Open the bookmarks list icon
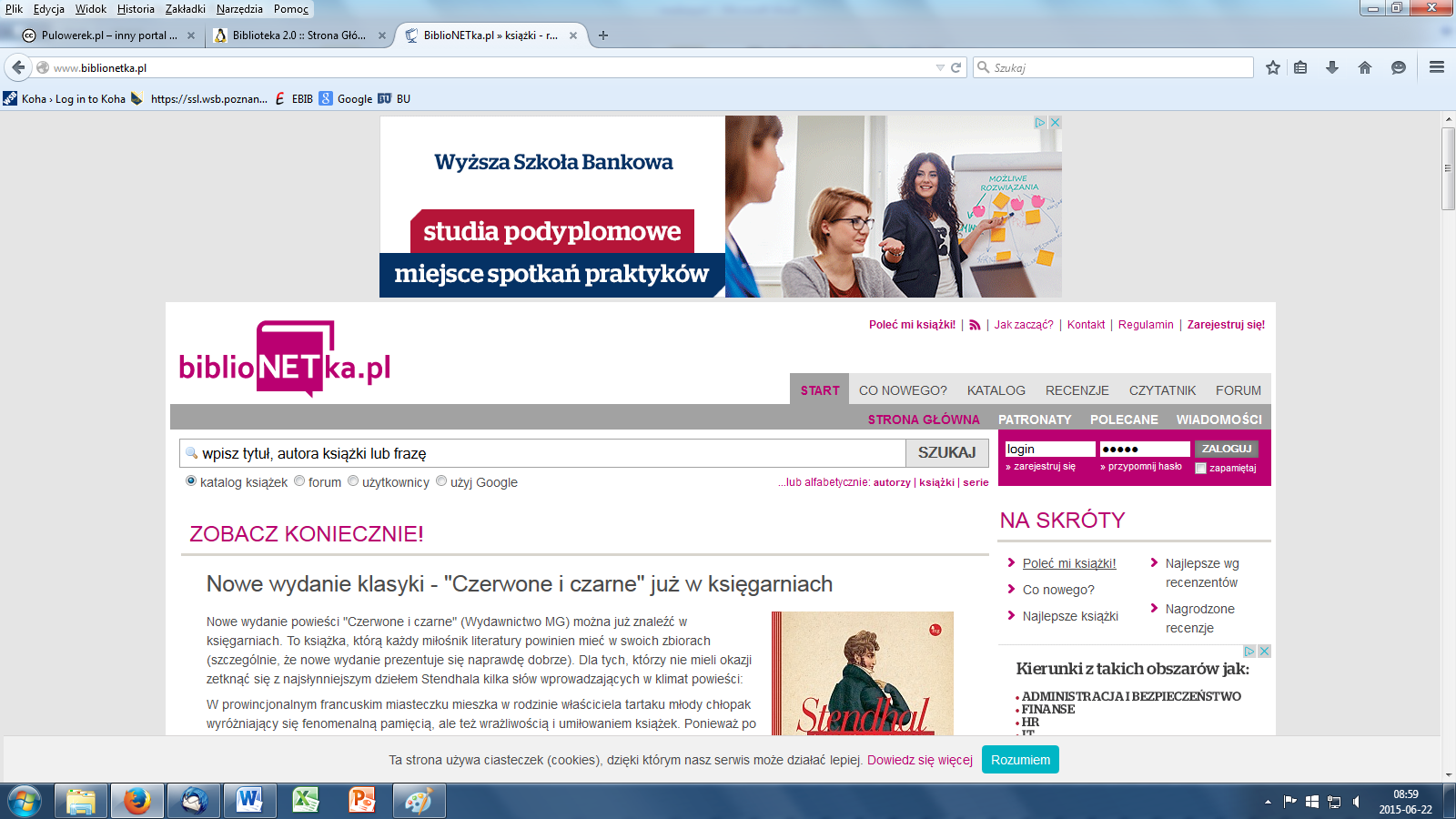Image resolution: width=1456 pixels, height=819 pixels. pyautogui.click(x=1300, y=67)
